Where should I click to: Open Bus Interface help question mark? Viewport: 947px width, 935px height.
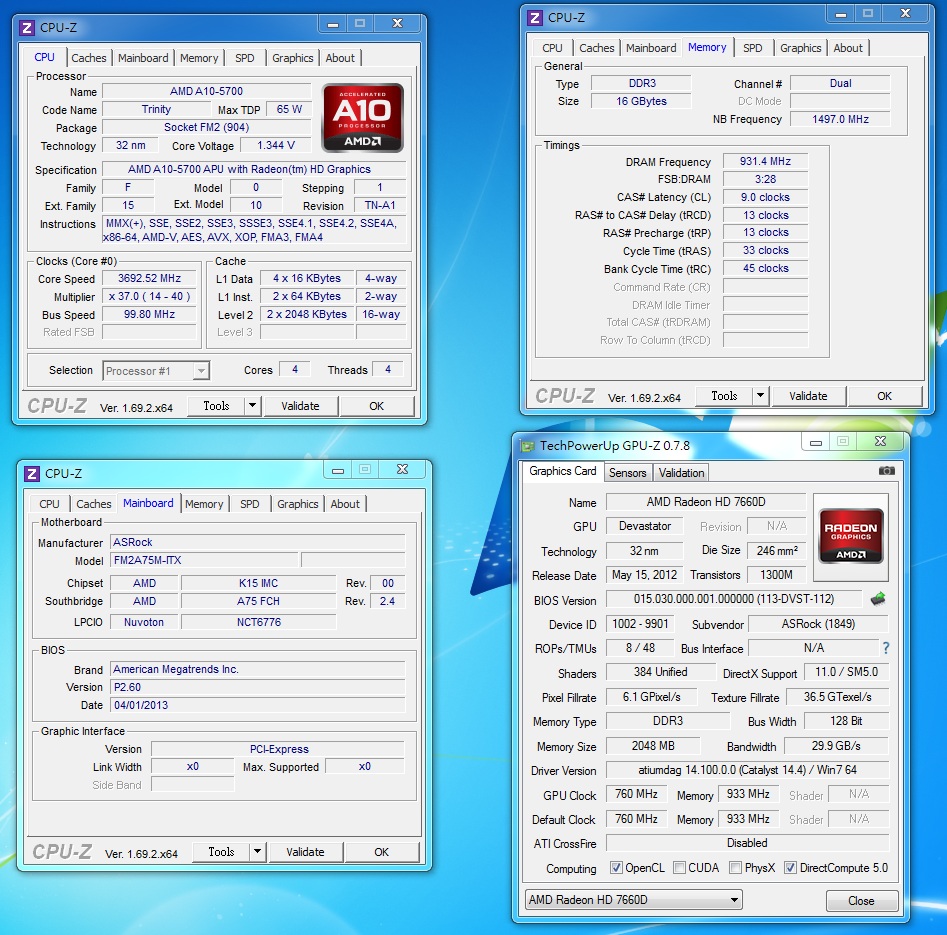click(x=885, y=648)
